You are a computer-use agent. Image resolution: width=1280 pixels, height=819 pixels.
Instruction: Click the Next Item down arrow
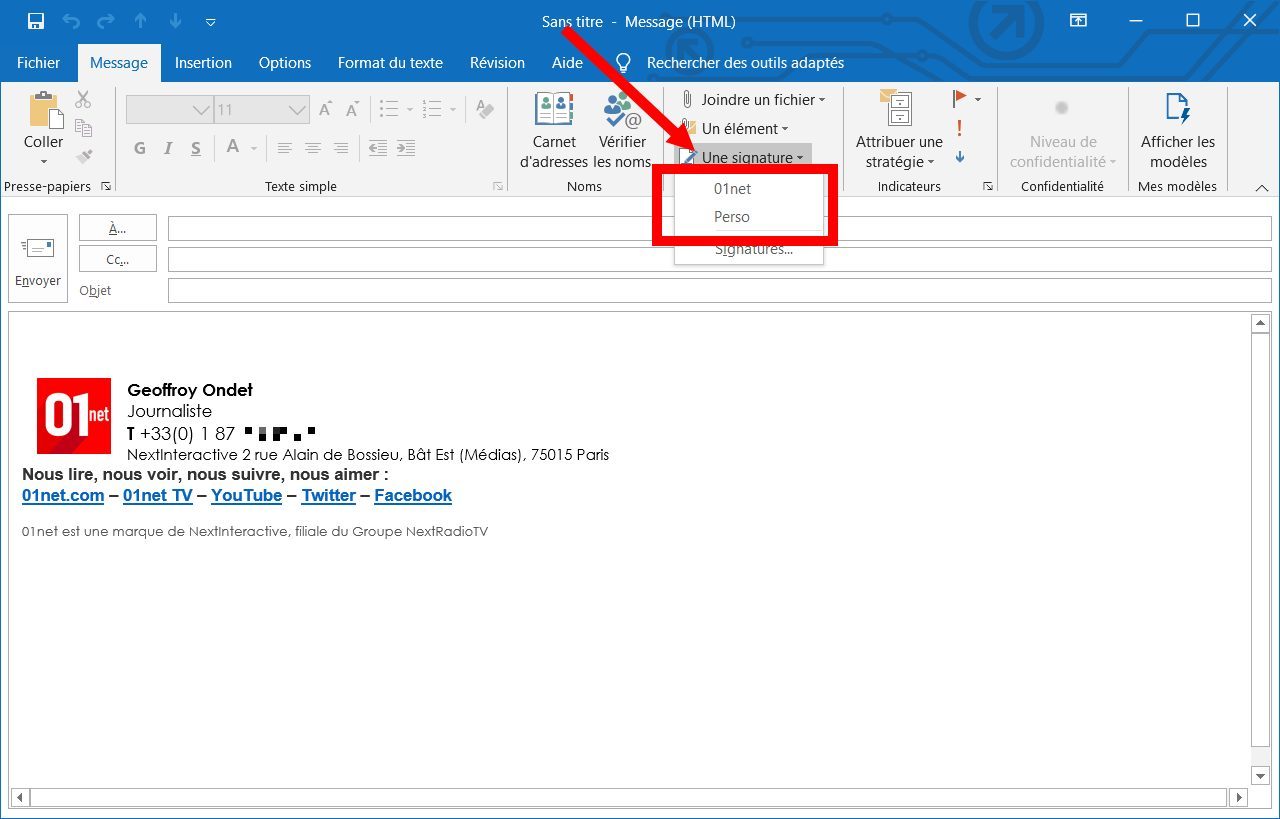(x=176, y=21)
